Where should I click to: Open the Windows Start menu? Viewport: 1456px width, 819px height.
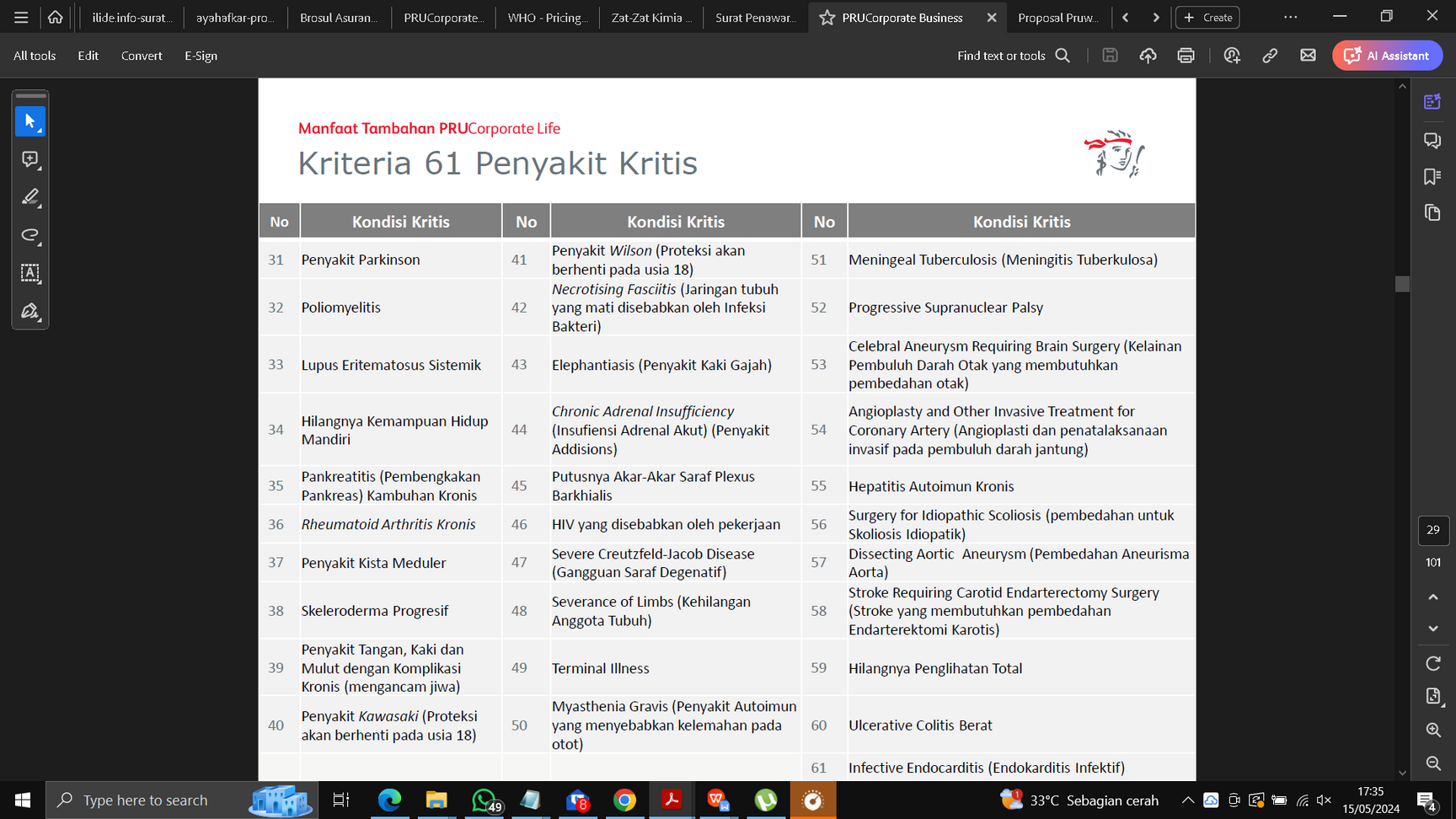[23, 800]
